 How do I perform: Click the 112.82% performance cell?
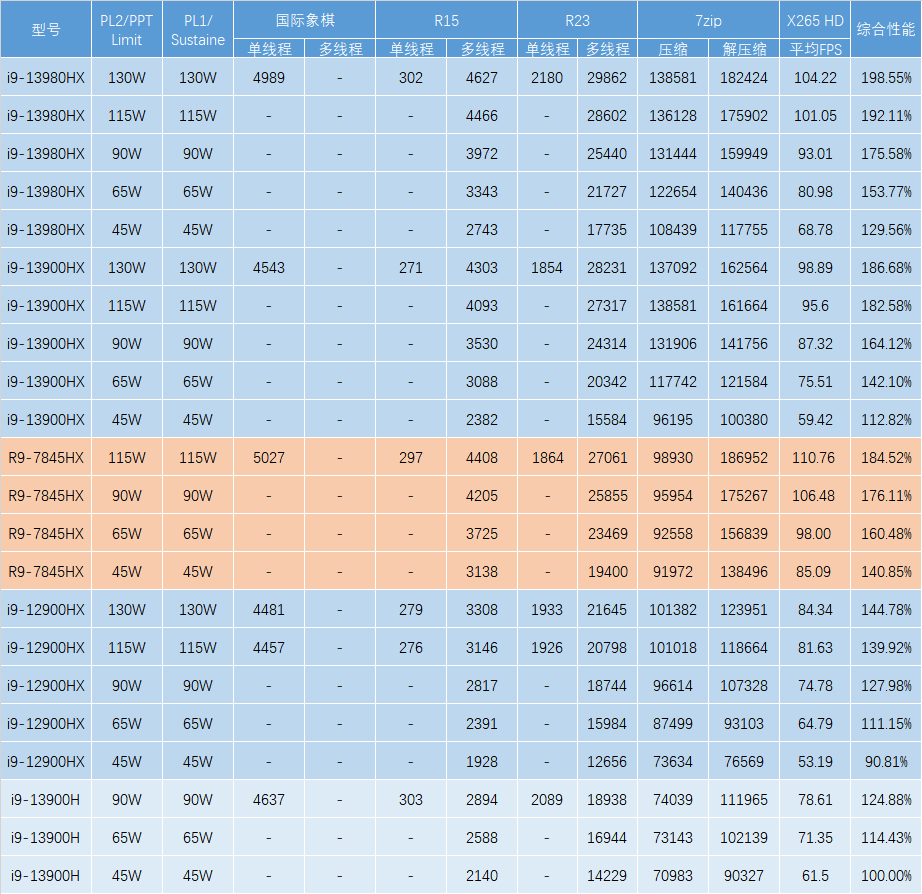pos(886,419)
